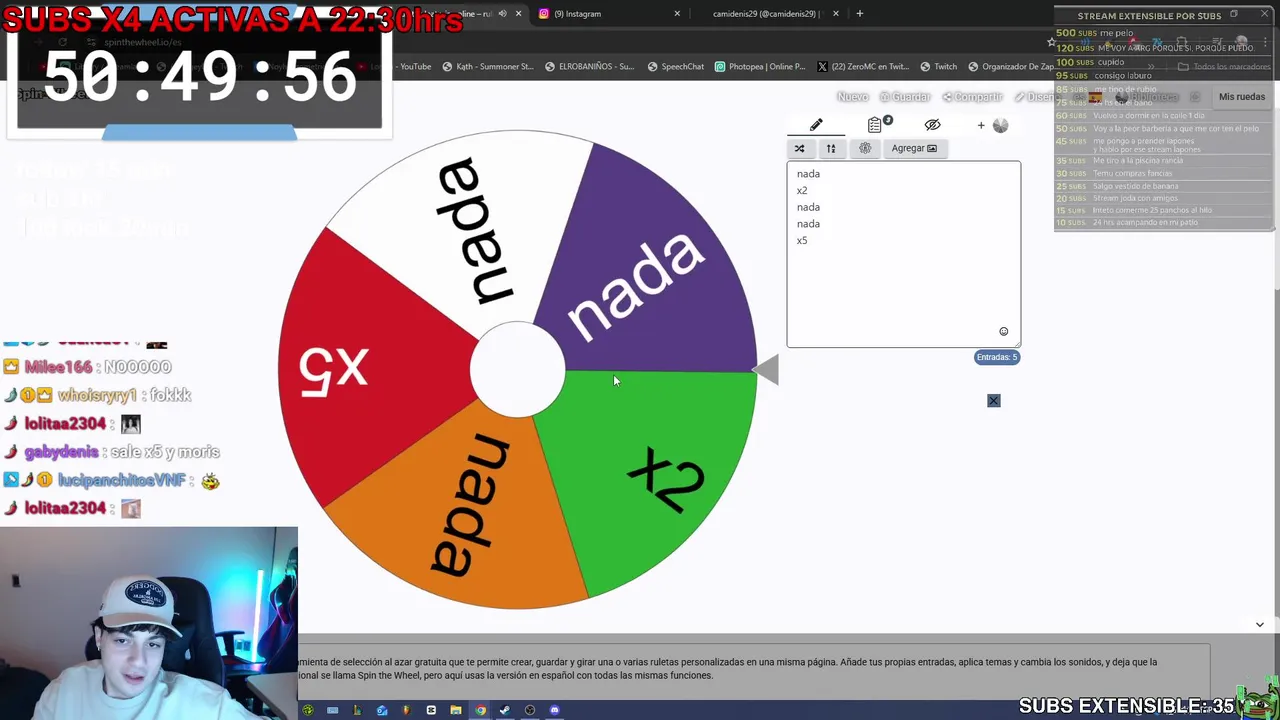Open the Organizador De Zap bookmark
1280x720 pixels.
click(1010, 67)
